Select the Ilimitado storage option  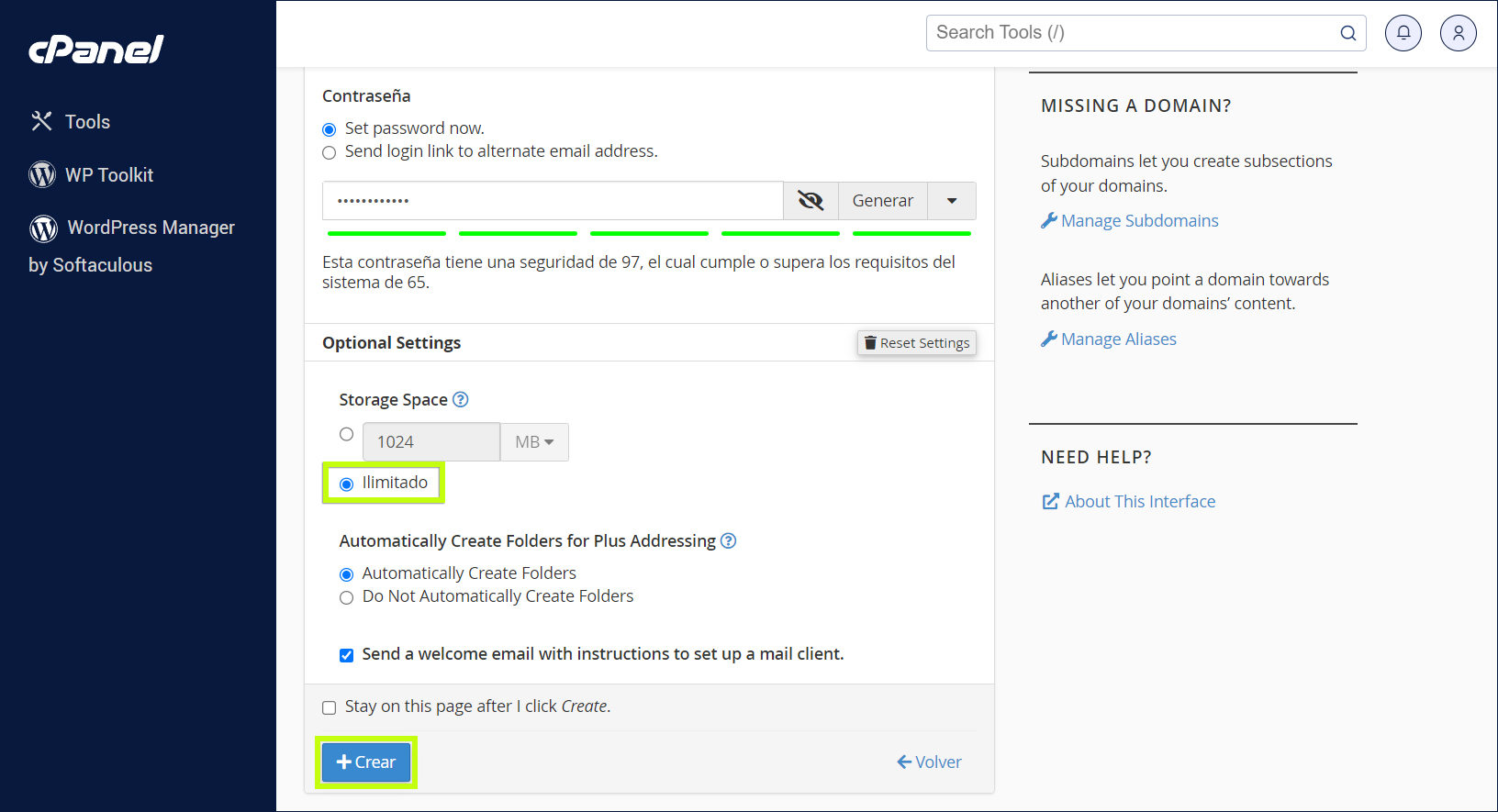tap(347, 484)
